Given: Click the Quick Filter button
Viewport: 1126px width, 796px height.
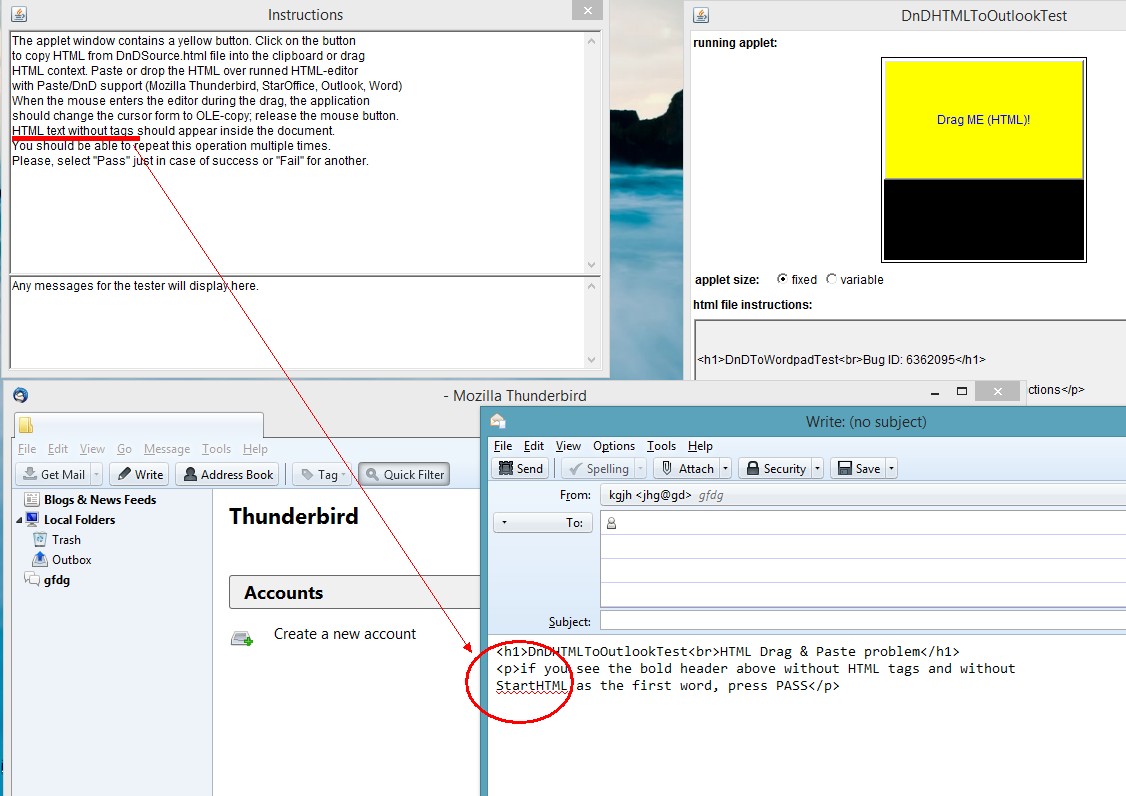Looking at the screenshot, I should point(404,475).
